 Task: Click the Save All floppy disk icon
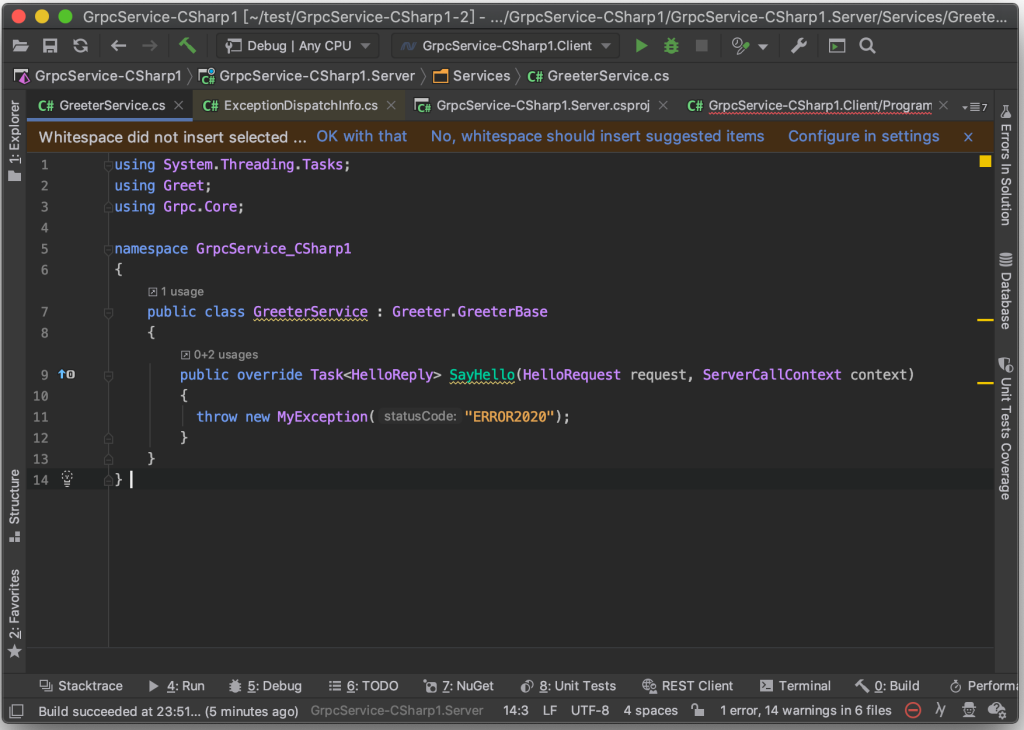point(50,46)
